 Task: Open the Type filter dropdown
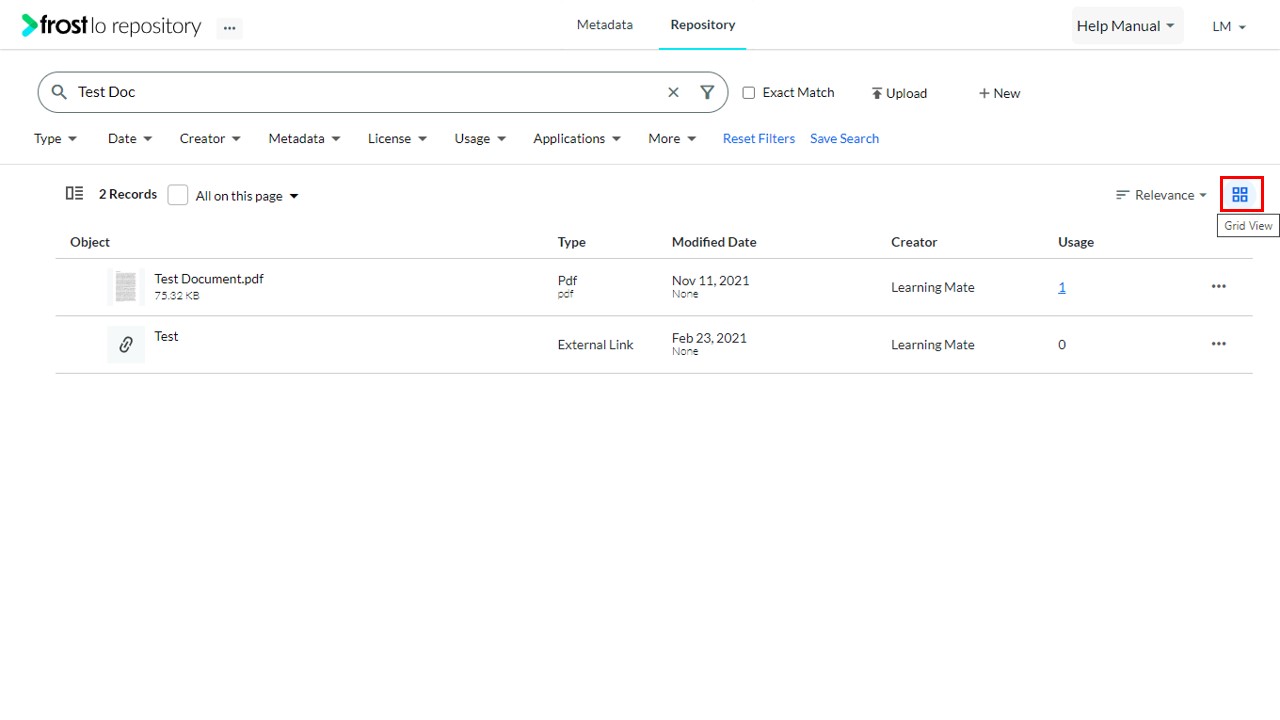point(55,139)
